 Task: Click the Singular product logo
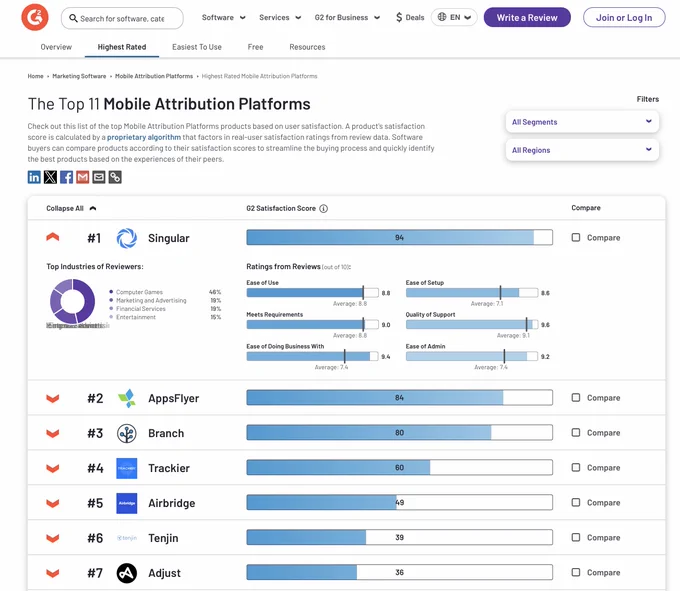127,238
